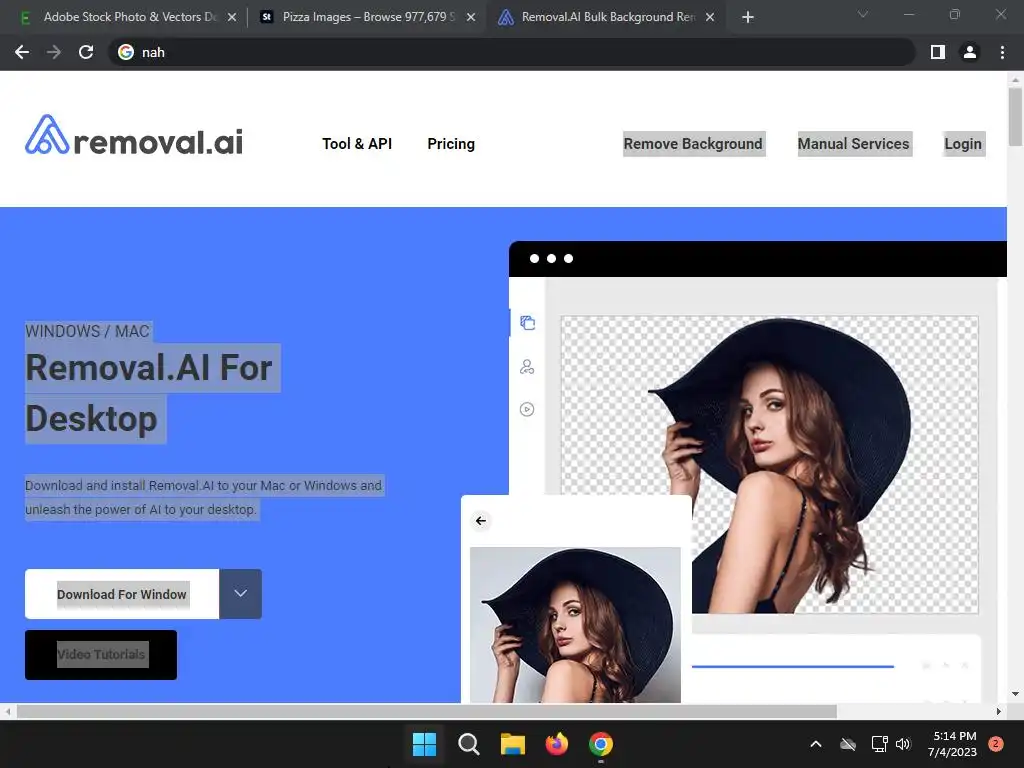Open tab search chevron in title bar
1024x768 pixels.
pos(863,14)
